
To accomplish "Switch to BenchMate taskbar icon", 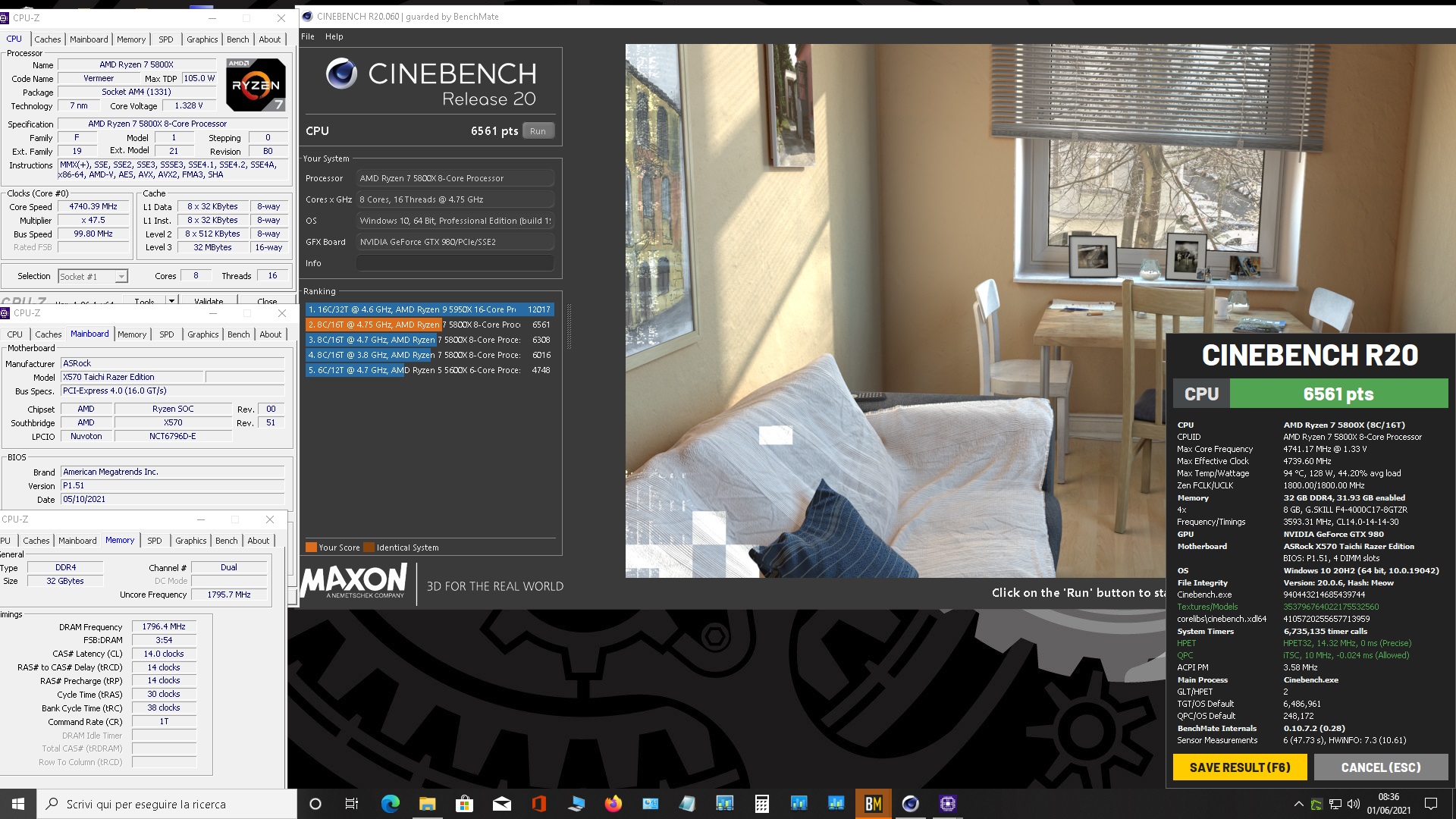I will tap(873, 804).
